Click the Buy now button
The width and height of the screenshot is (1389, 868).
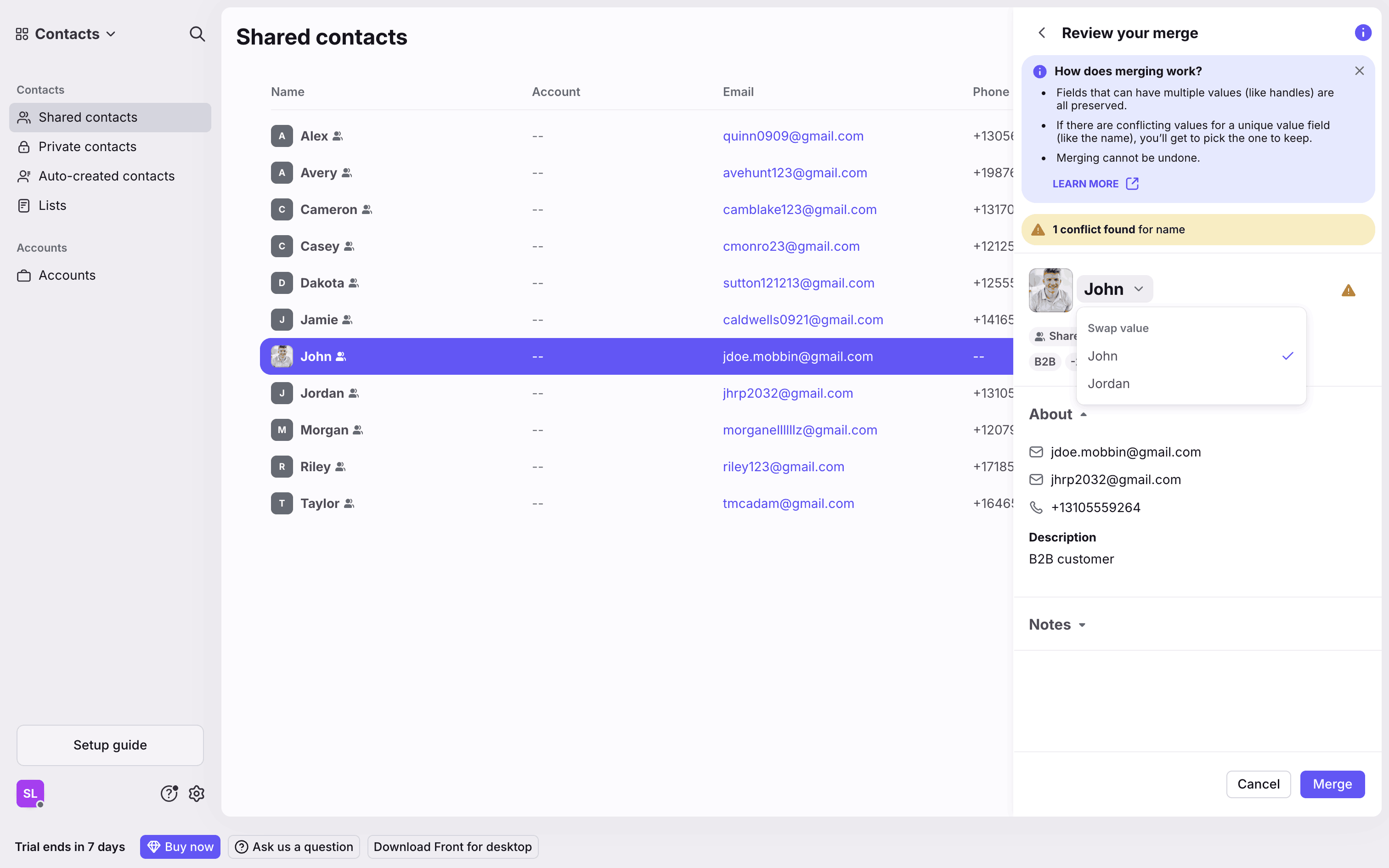click(180, 847)
